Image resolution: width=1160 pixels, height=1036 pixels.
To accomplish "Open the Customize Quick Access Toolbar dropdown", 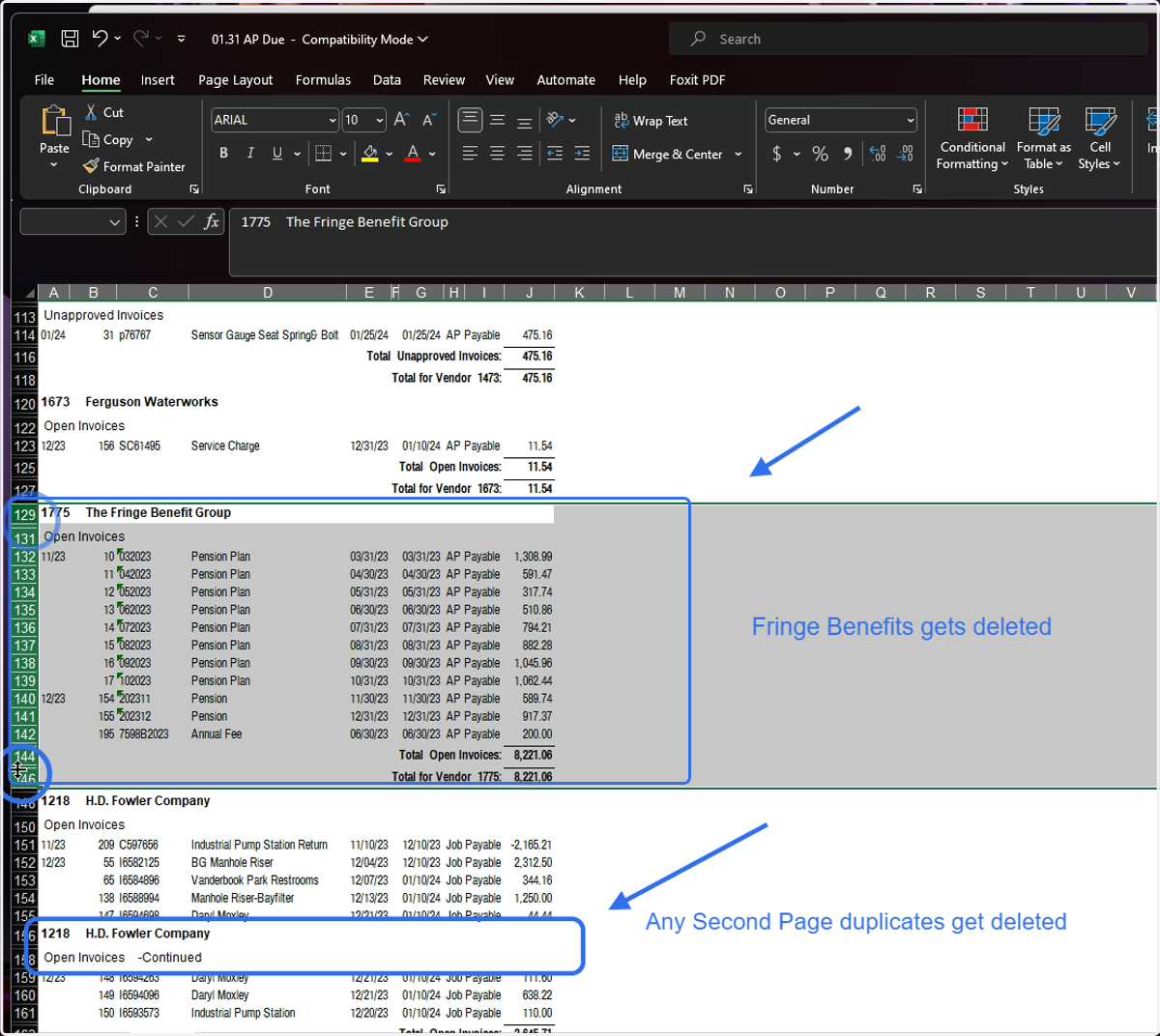I will point(182,40).
